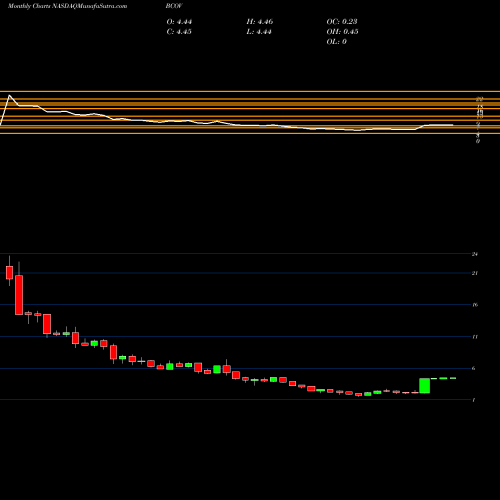Image resolution: width=500 pixels, height=500 pixels.
Task: Click the 0 label on upper chart axis
Action: point(478,141)
